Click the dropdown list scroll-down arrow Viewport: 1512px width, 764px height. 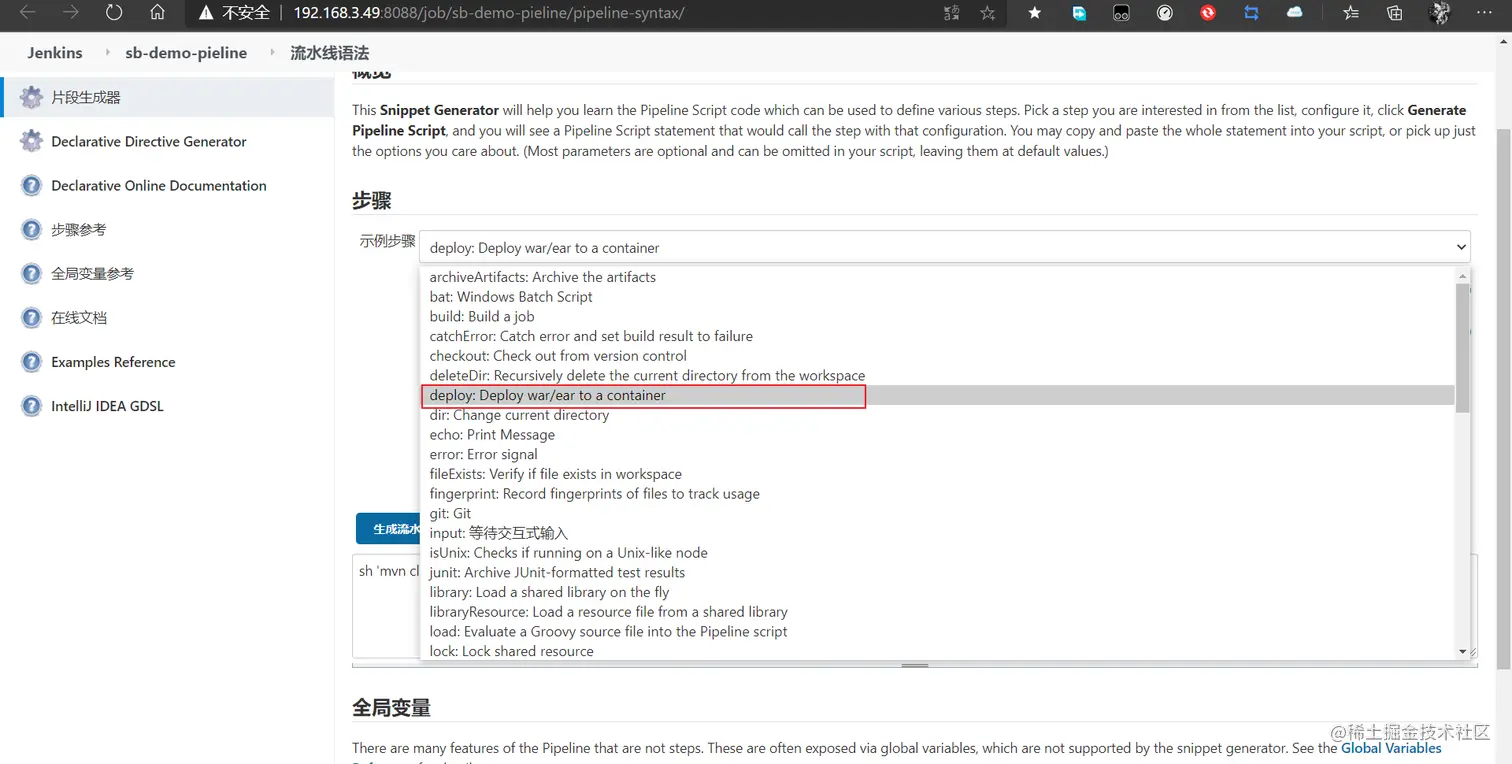[x=1462, y=652]
